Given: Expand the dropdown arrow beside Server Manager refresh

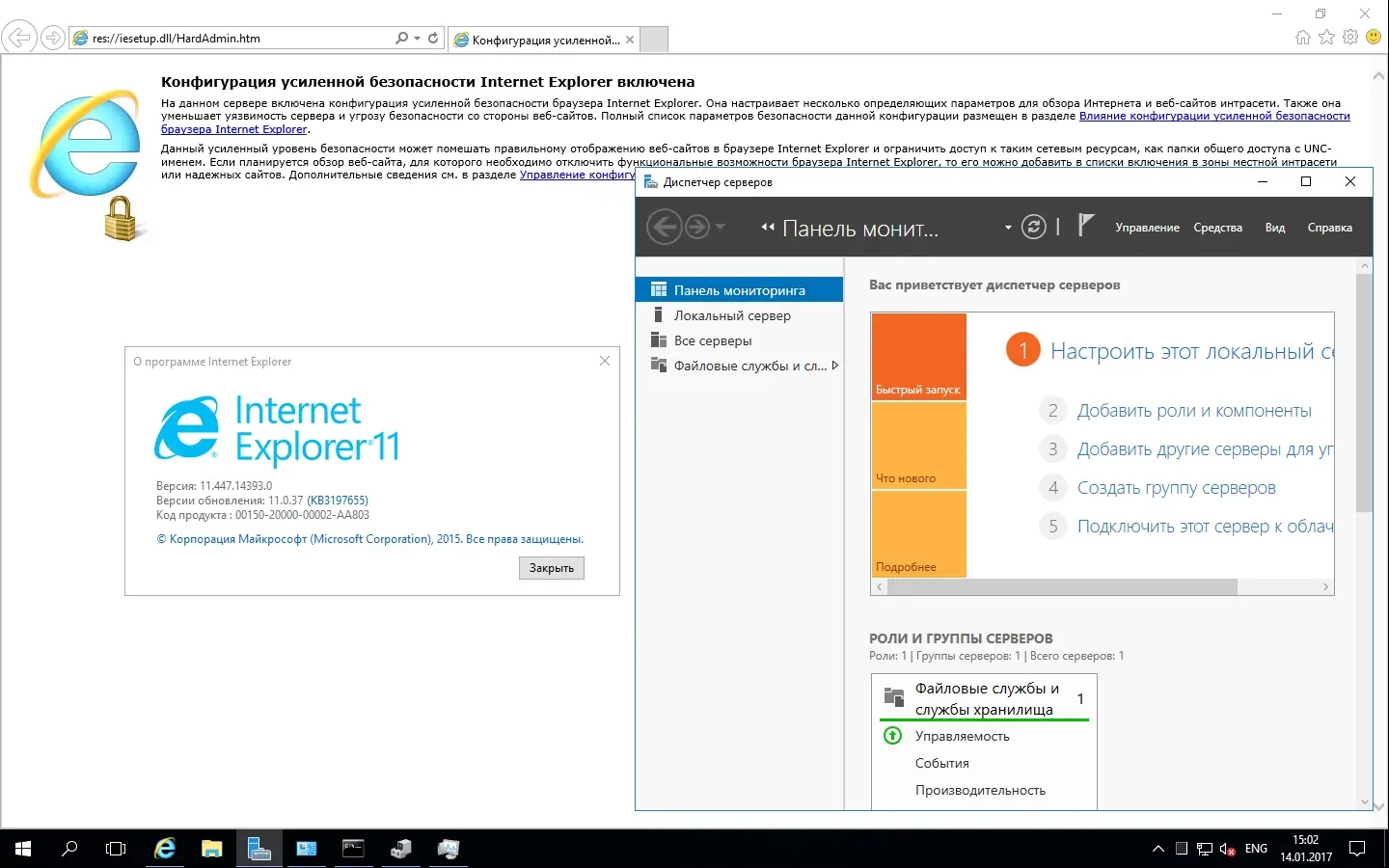Looking at the screenshot, I should [x=1008, y=228].
